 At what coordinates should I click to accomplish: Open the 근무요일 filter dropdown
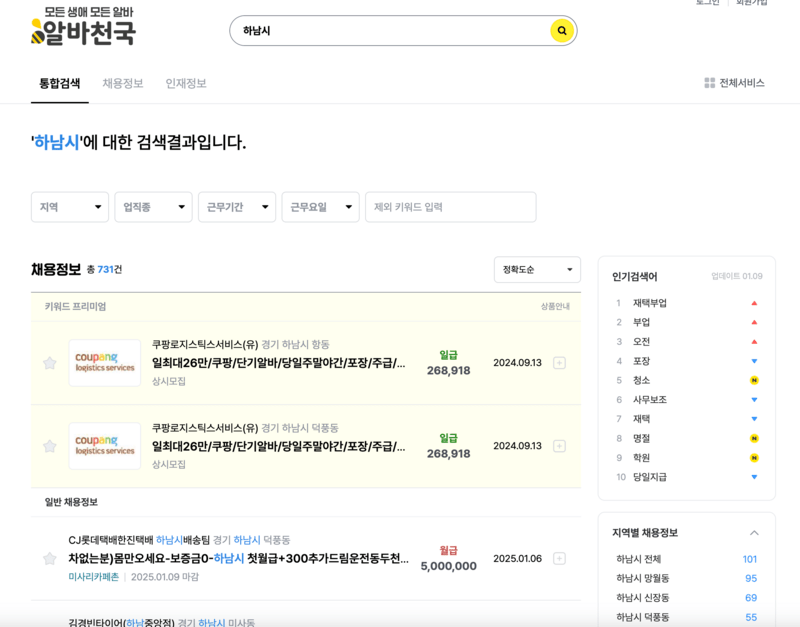323,207
